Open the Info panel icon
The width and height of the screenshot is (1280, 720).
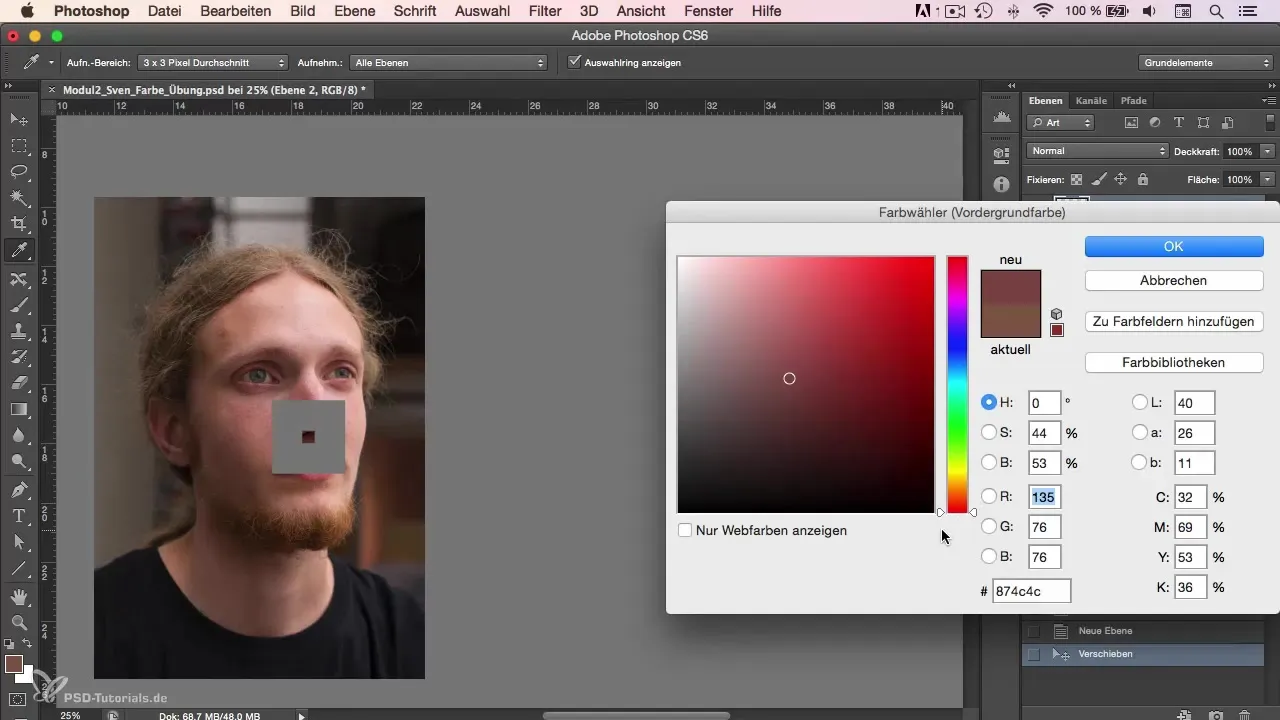[1001, 185]
